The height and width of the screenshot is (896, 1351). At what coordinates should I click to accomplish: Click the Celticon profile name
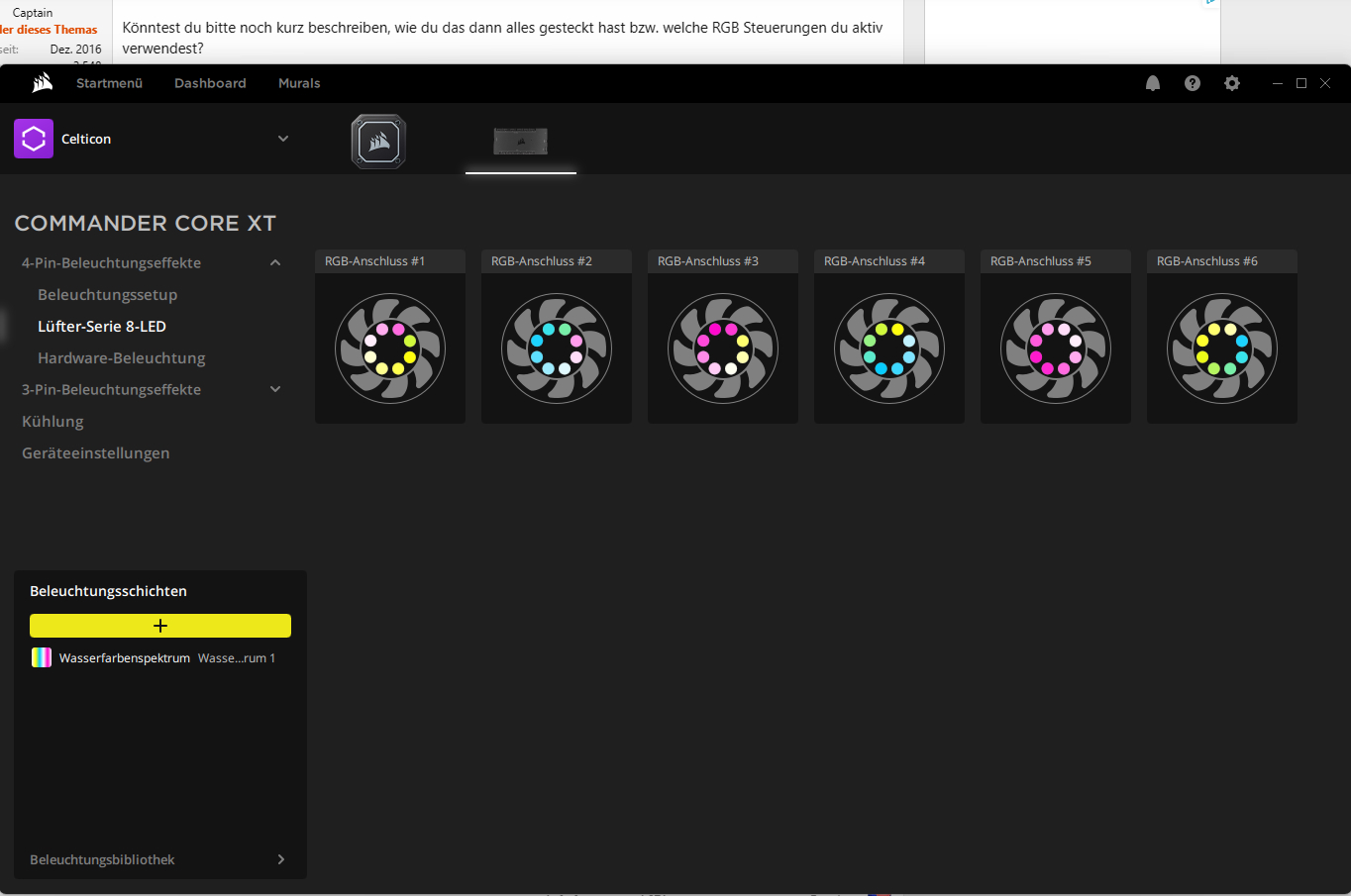coord(86,139)
